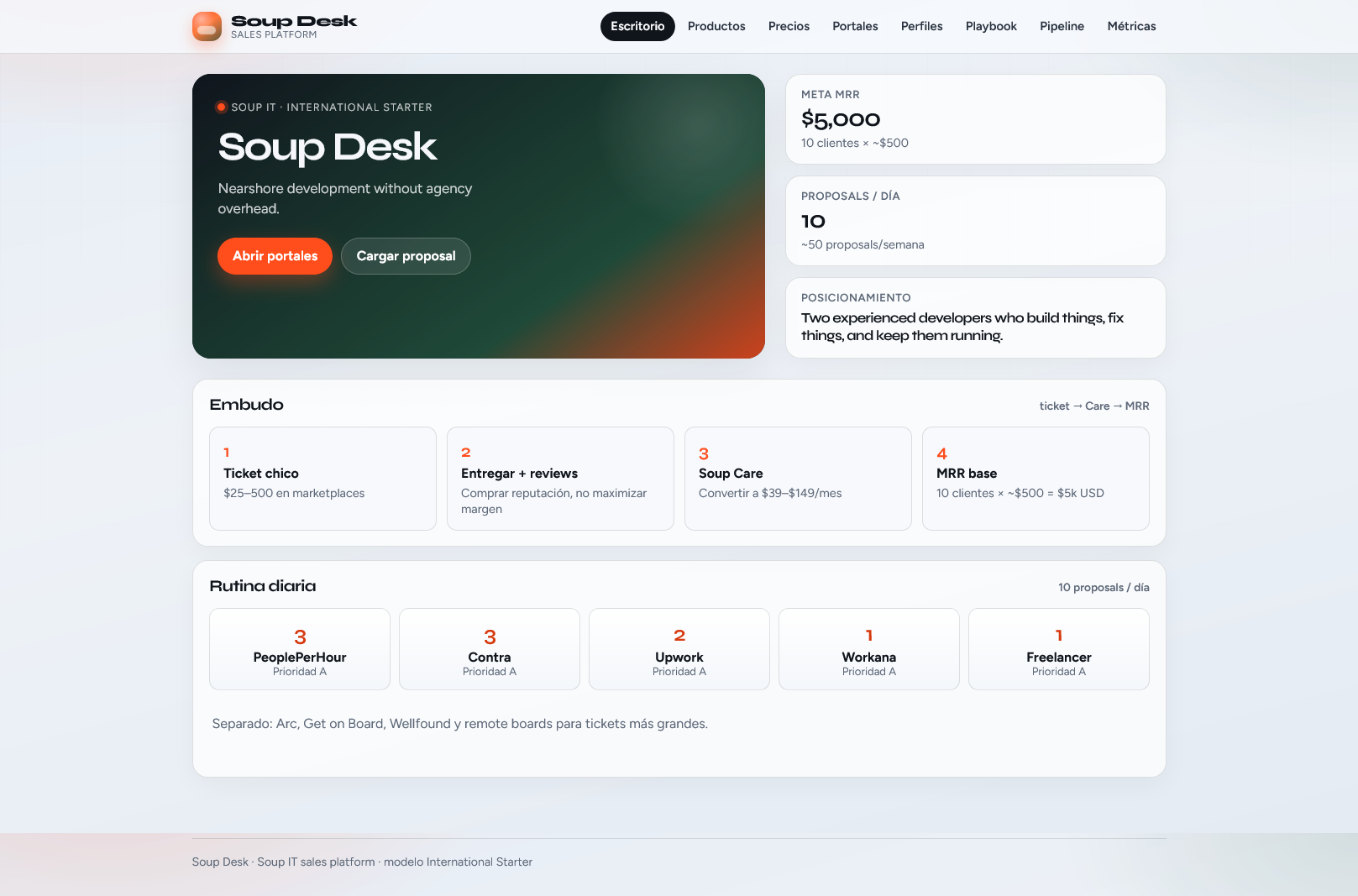Open the Ticket chico funnel step
The width and height of the screenshot is (1358, 896).
(322, 479)
